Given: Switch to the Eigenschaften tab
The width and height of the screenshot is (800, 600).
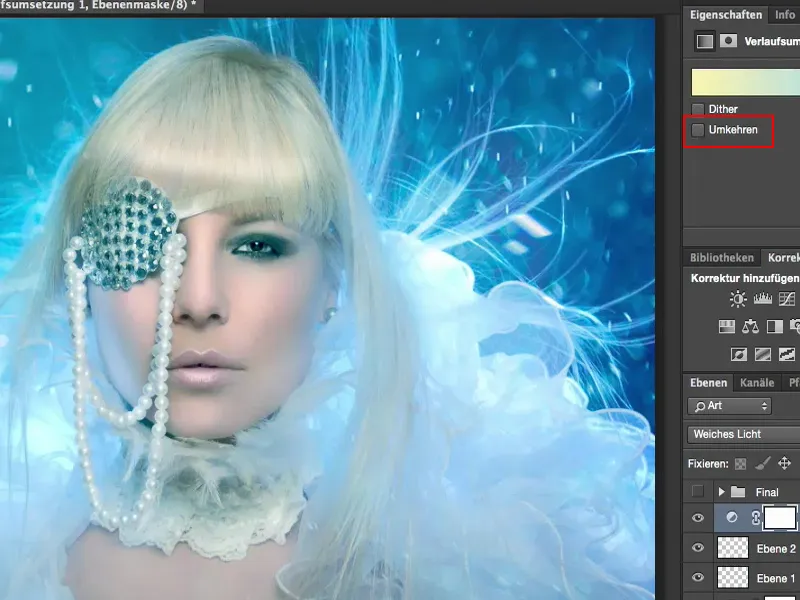Looking at the screenshot, I should tap(726, 15).
